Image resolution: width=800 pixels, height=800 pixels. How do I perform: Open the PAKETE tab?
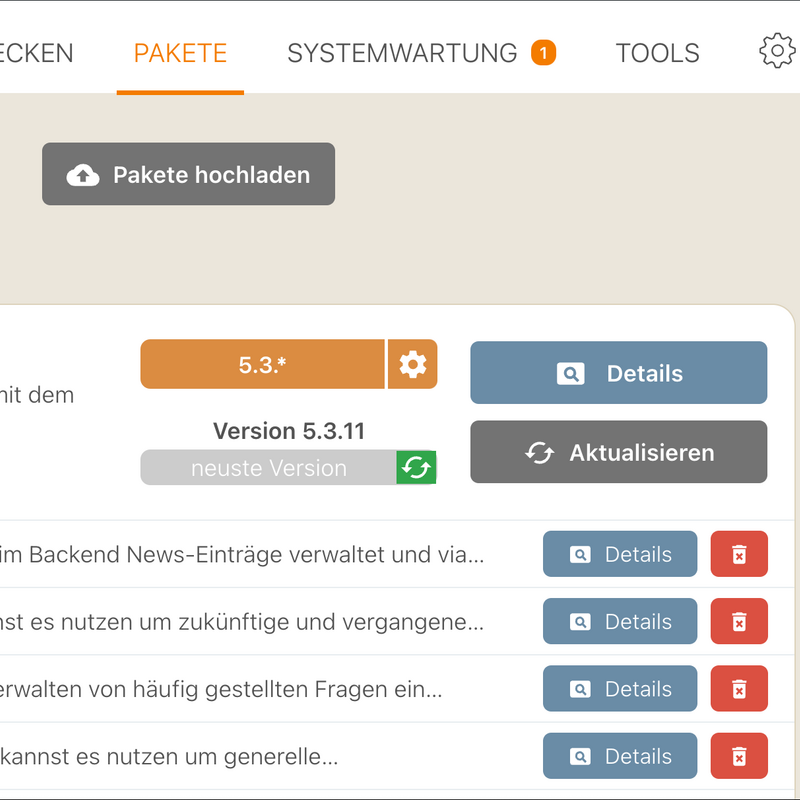[x=180, y=53]
